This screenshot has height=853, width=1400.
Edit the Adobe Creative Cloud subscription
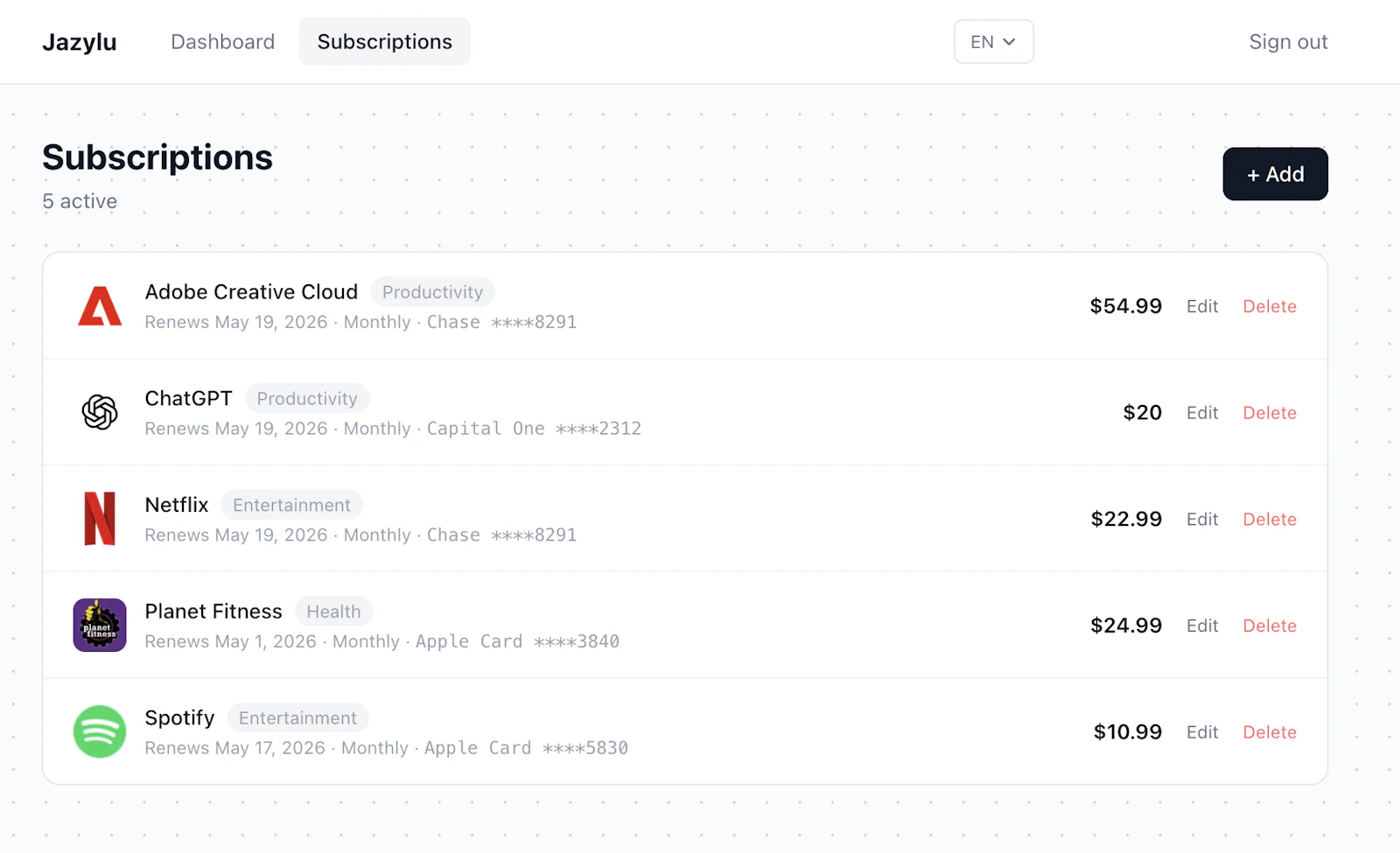(x=1202, y=306)
